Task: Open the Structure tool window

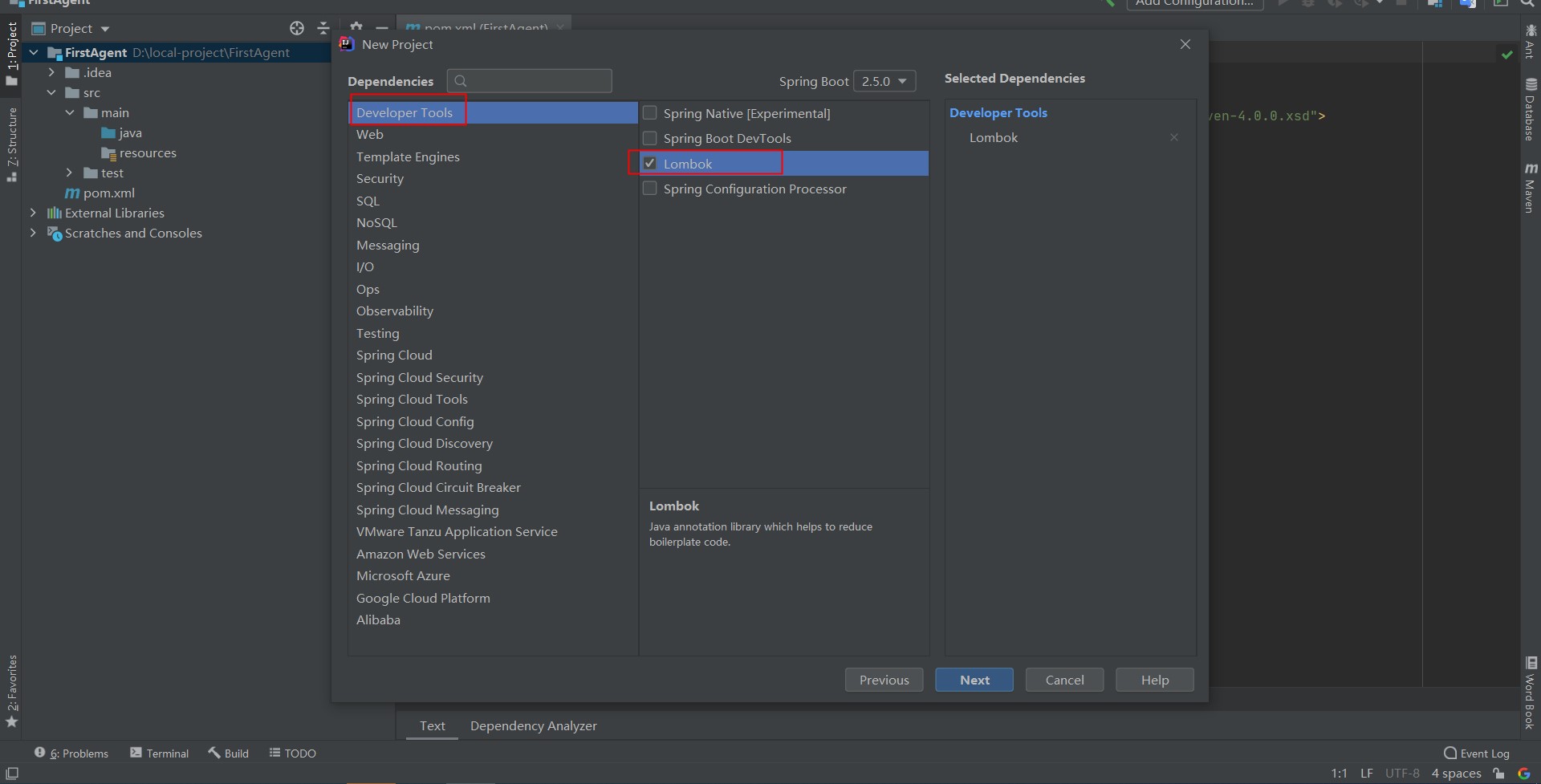Action: (12, 144)
